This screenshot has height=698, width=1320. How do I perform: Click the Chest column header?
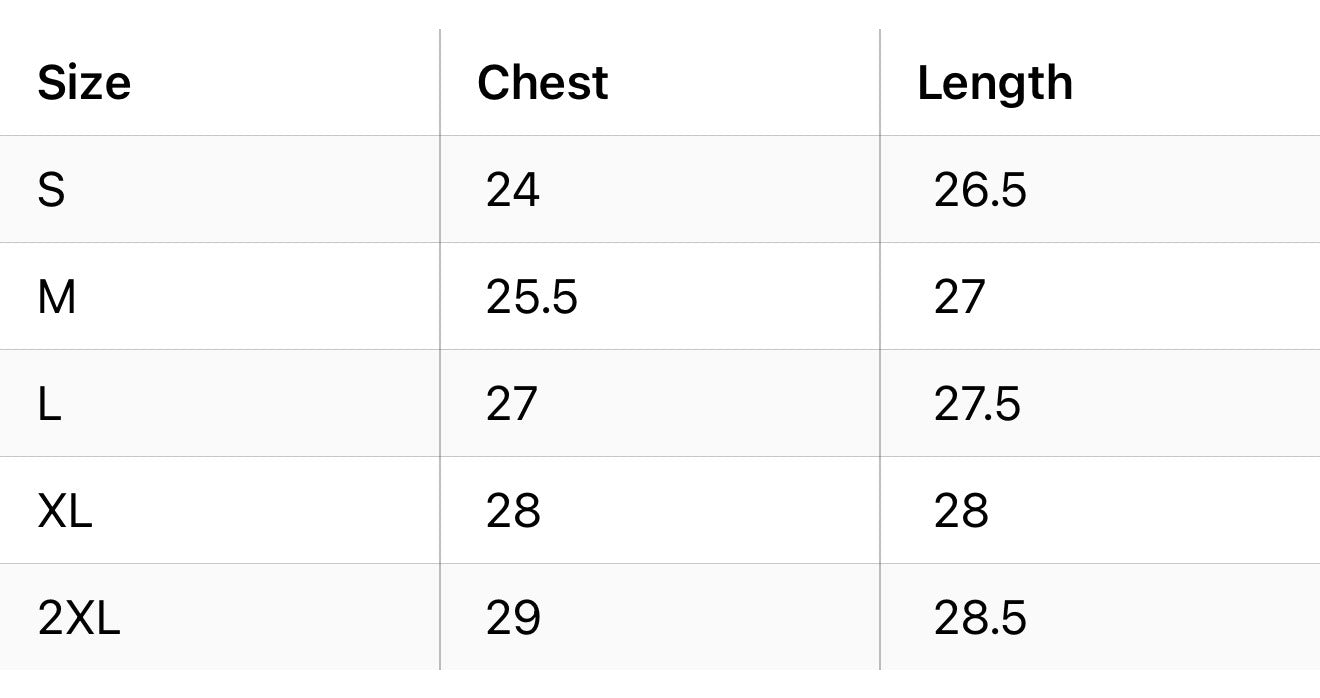tap(542, 83)
